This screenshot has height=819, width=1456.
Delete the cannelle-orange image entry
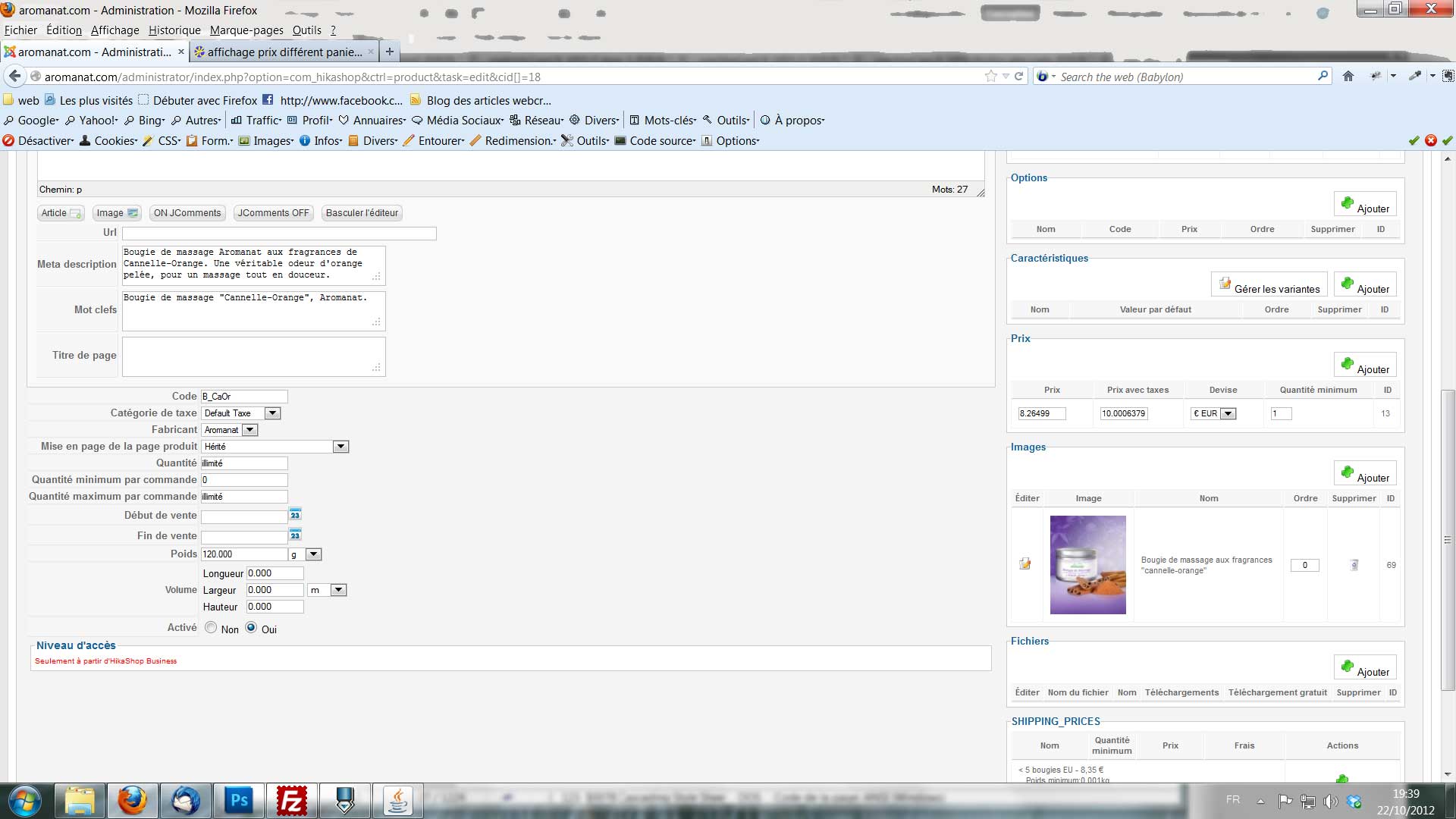point(1354,565)
